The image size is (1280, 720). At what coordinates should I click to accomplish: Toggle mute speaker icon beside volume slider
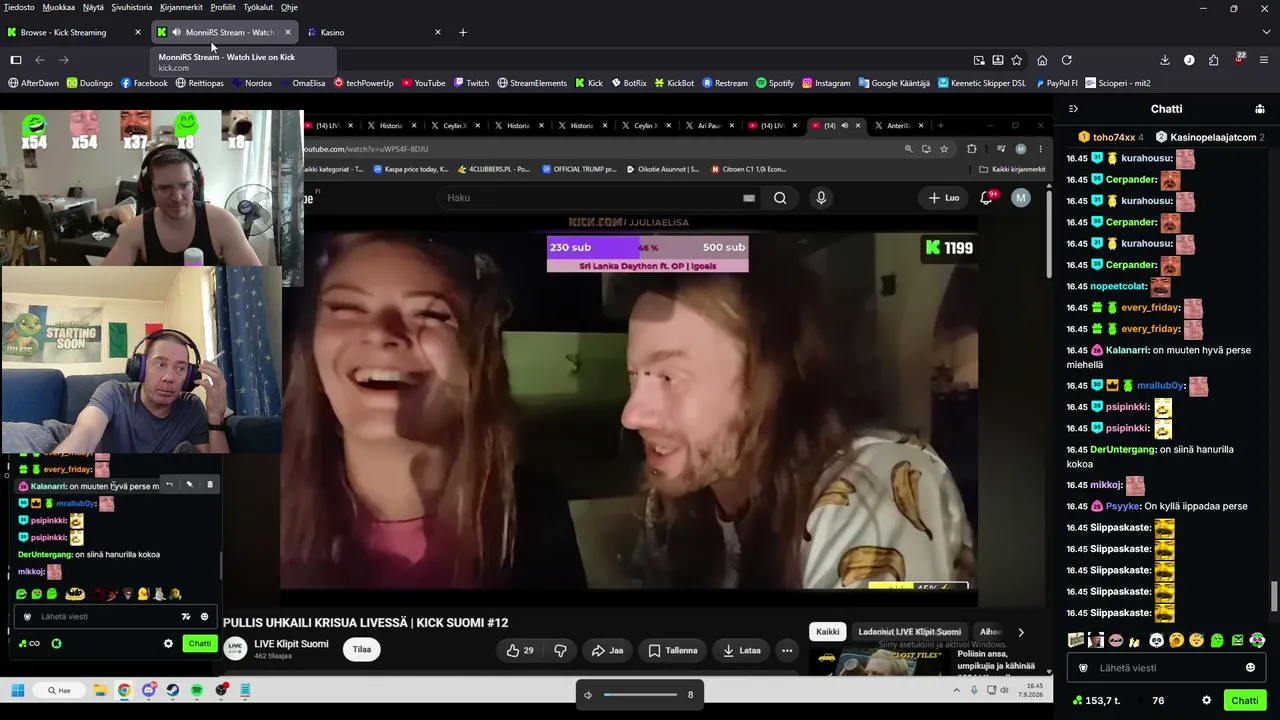click(588, 695)
